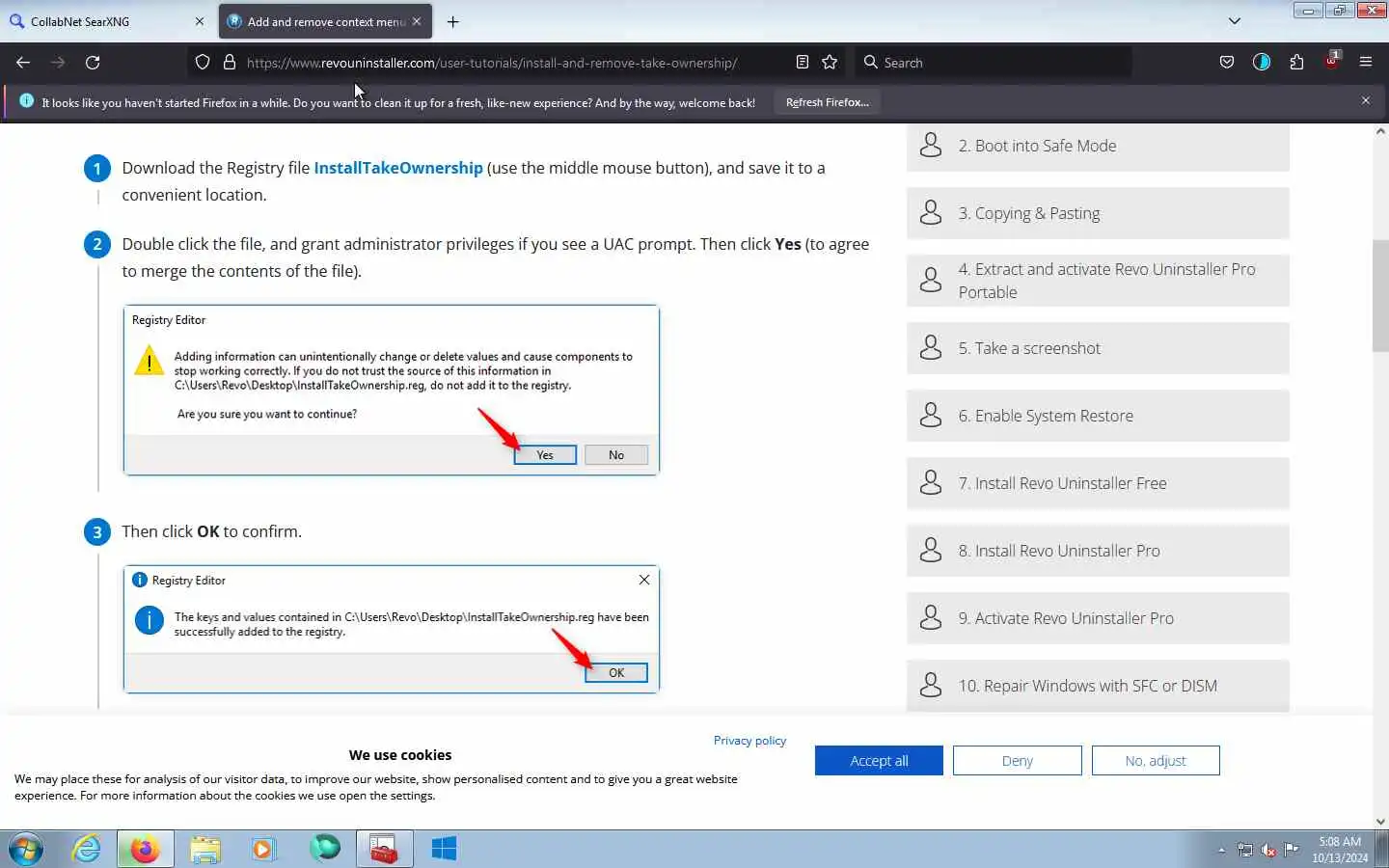Click the address bar URL

point(492,63)
